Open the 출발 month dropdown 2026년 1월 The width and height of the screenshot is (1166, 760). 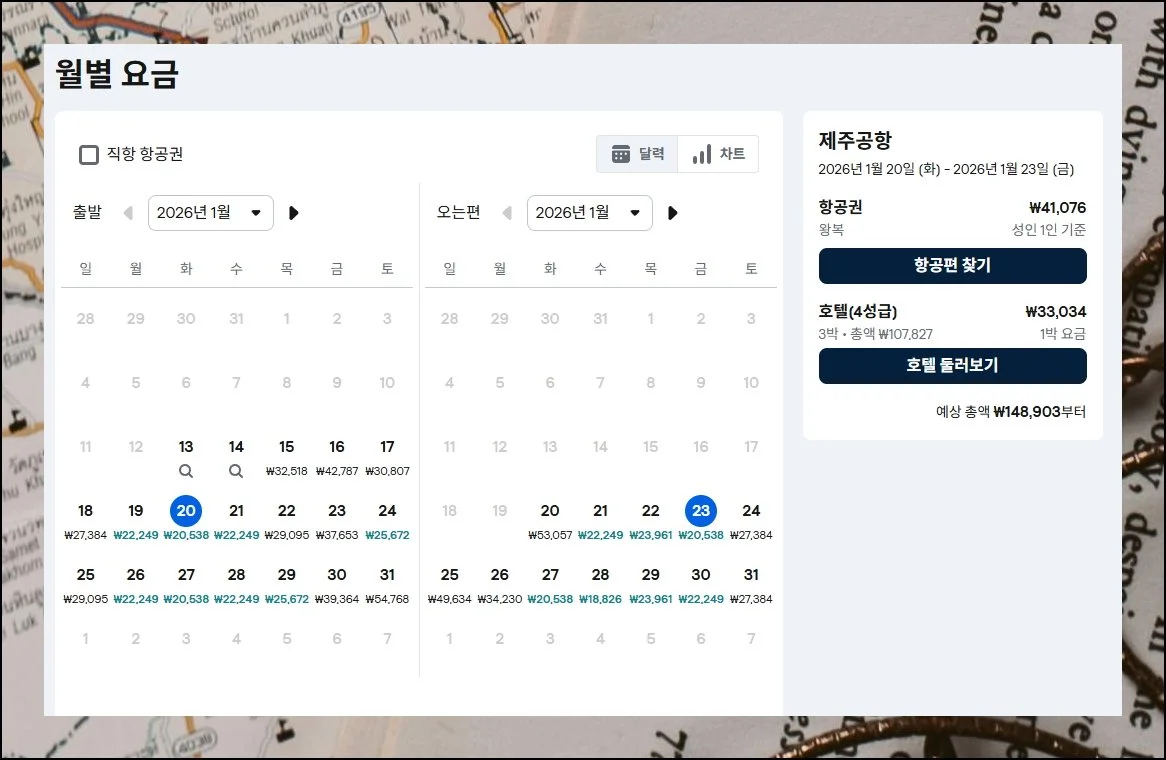pos(210,213)
